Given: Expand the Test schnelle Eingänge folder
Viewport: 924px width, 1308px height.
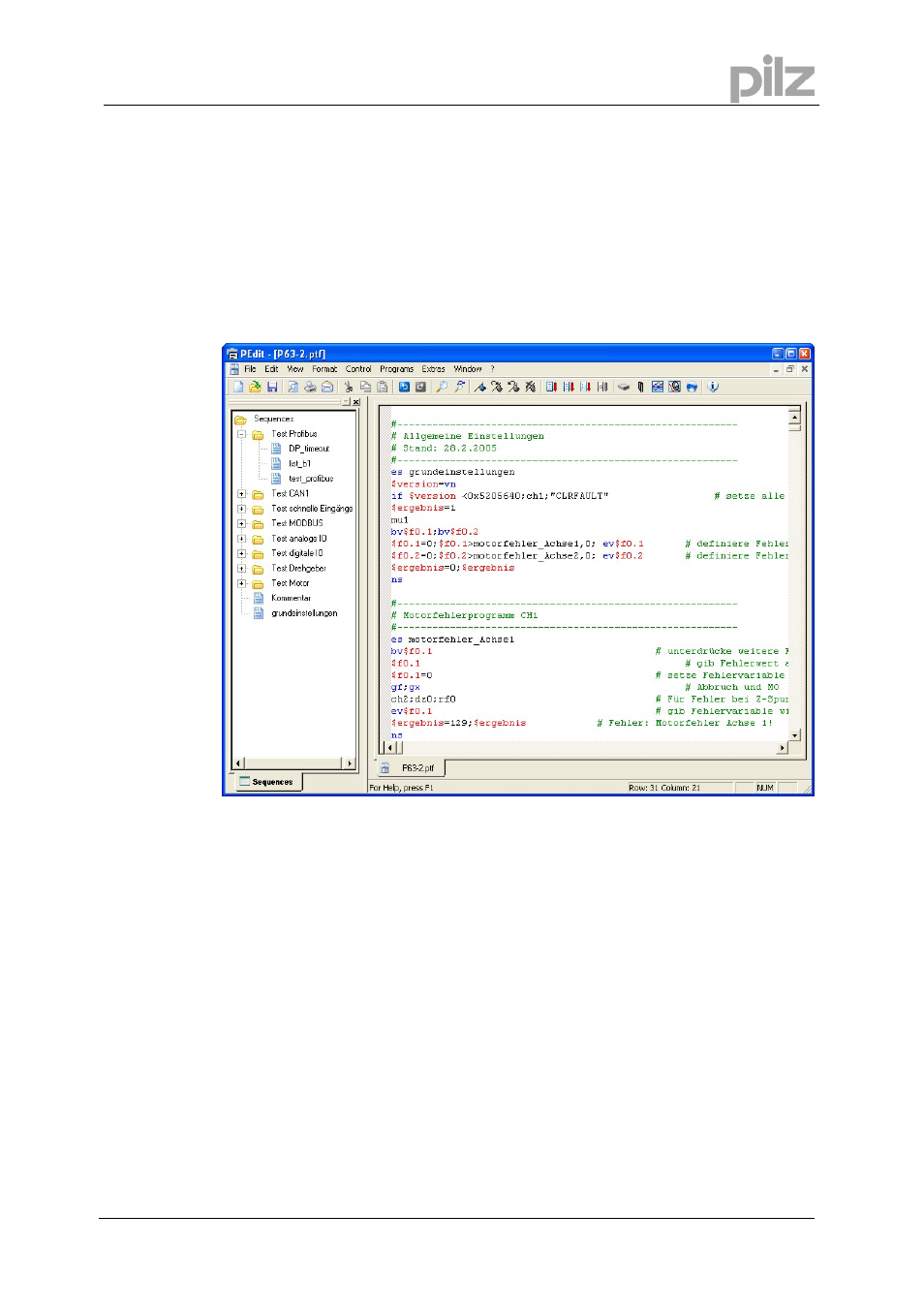Looking at the screenshot, I should (241, 509).
